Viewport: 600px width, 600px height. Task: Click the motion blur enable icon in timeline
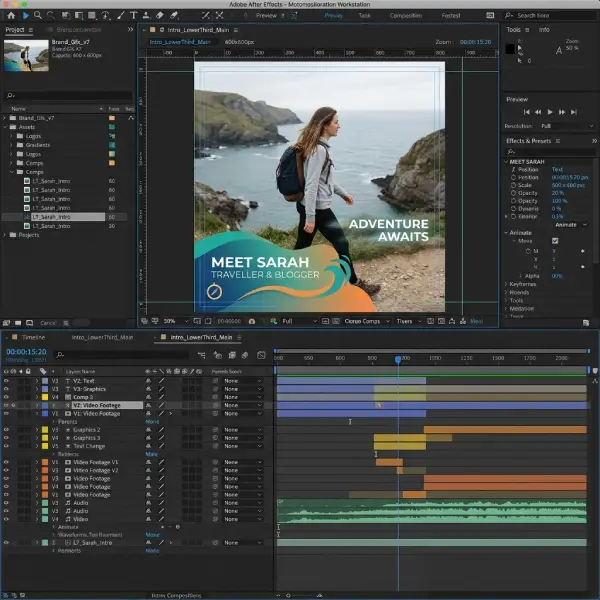[245, 355]
